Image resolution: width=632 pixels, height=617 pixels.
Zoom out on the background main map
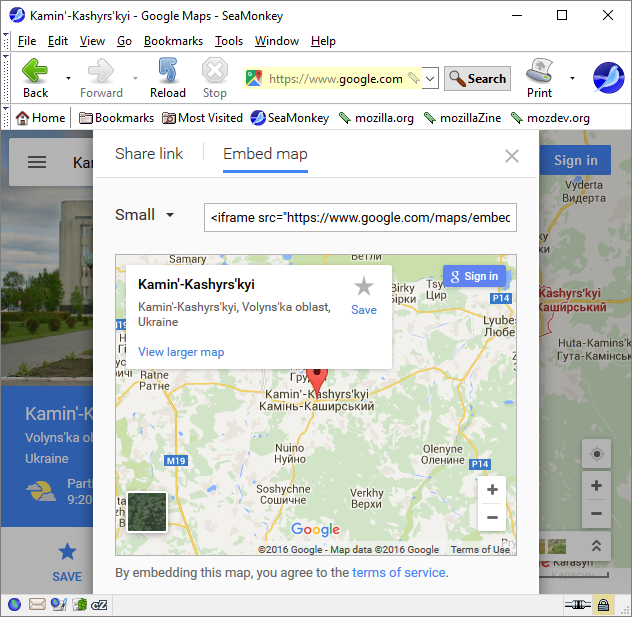(x=597, y=513)
